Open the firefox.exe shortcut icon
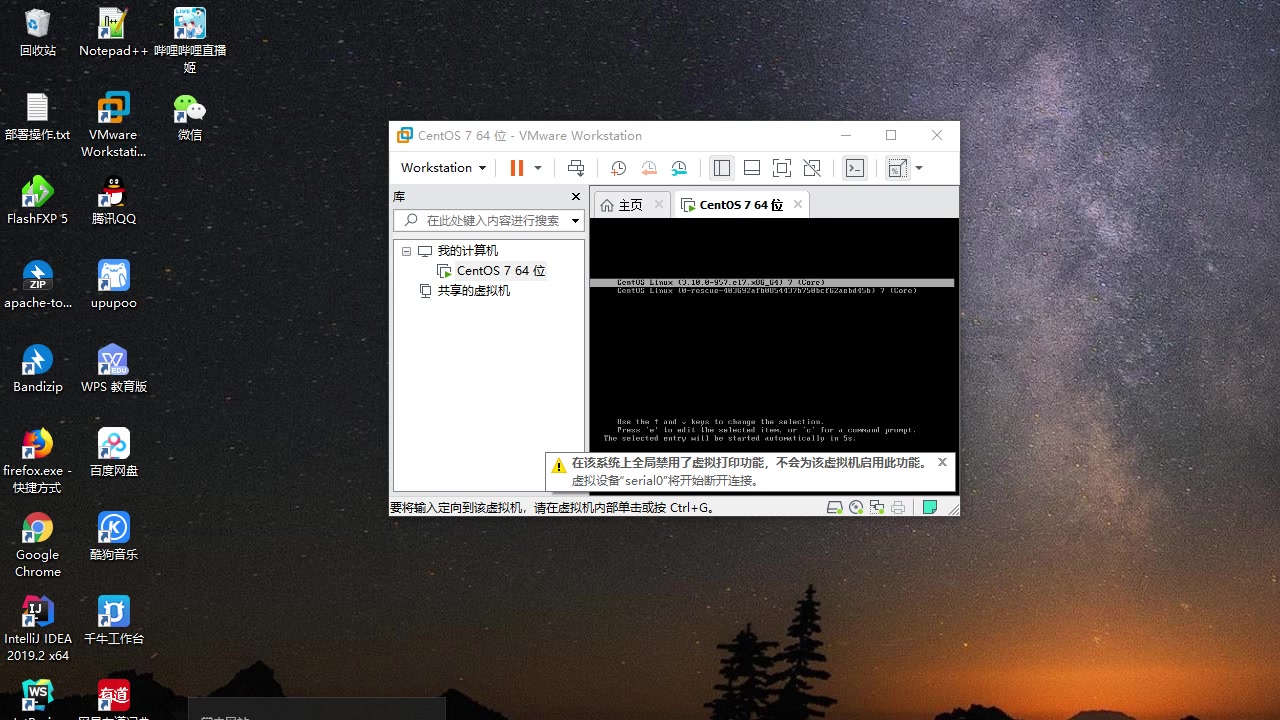 (38, 461)
